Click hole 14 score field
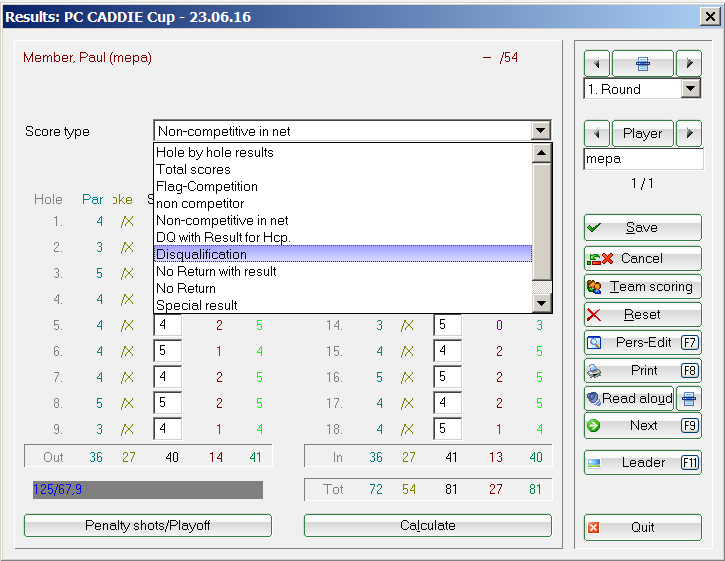This screenshot has height=561, width=725. (448, 325)
